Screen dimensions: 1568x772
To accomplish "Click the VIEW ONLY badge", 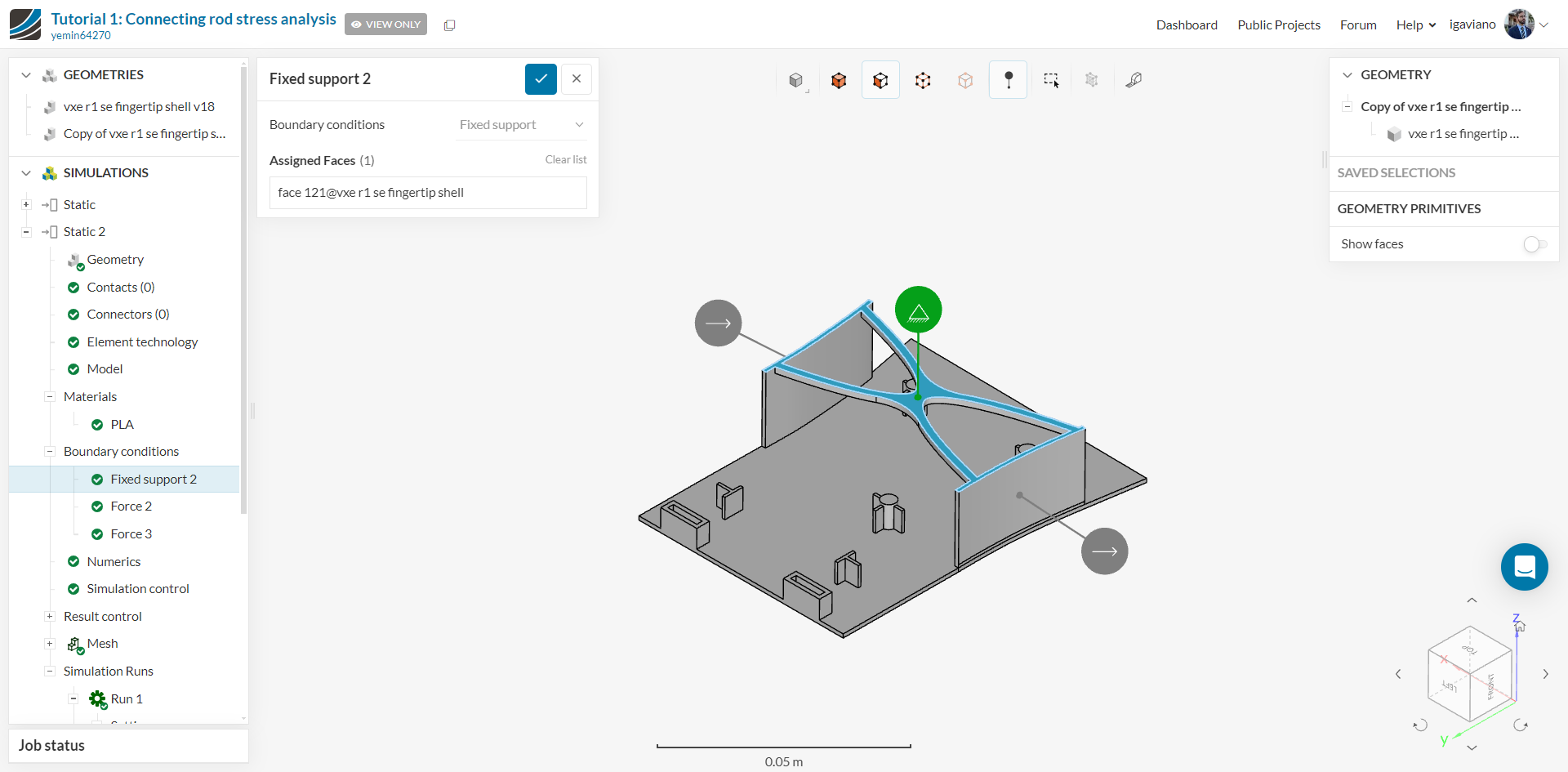I will pos(385,25).
